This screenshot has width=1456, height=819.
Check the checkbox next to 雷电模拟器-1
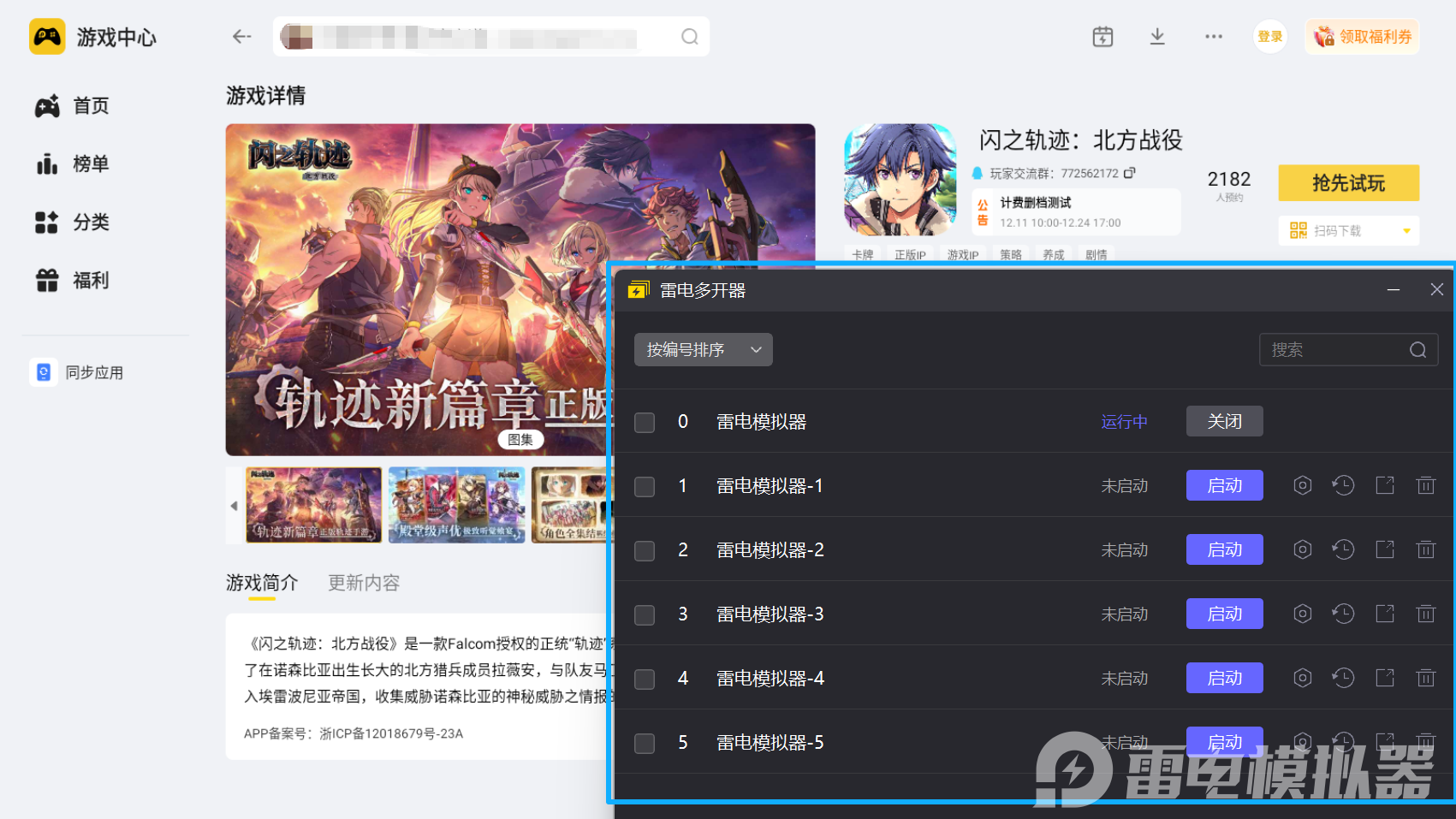[x=644, y=486]
